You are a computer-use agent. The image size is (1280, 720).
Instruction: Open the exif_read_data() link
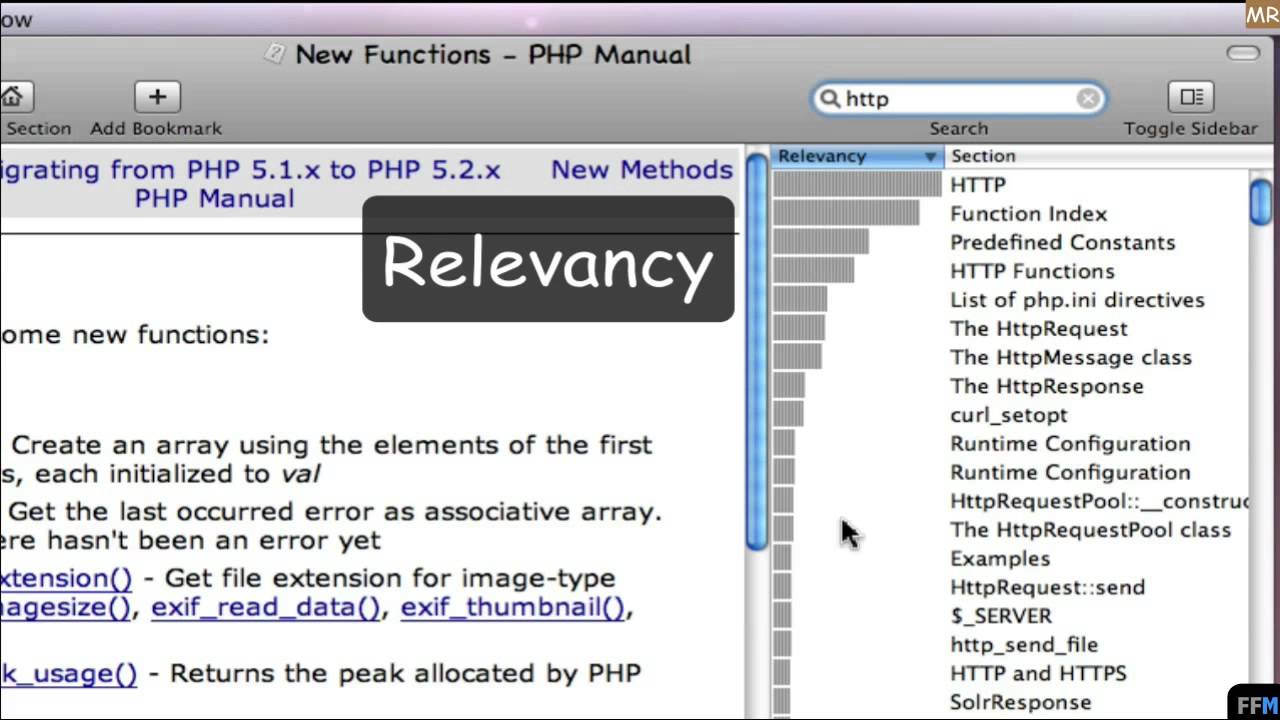coord(265,607)
